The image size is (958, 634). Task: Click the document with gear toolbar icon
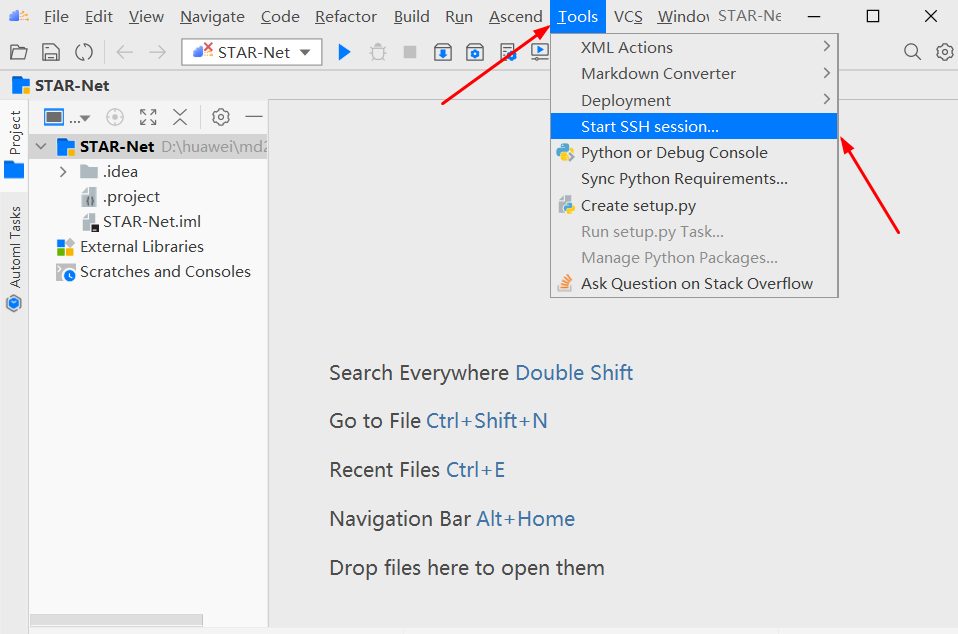tap(508, 53)
